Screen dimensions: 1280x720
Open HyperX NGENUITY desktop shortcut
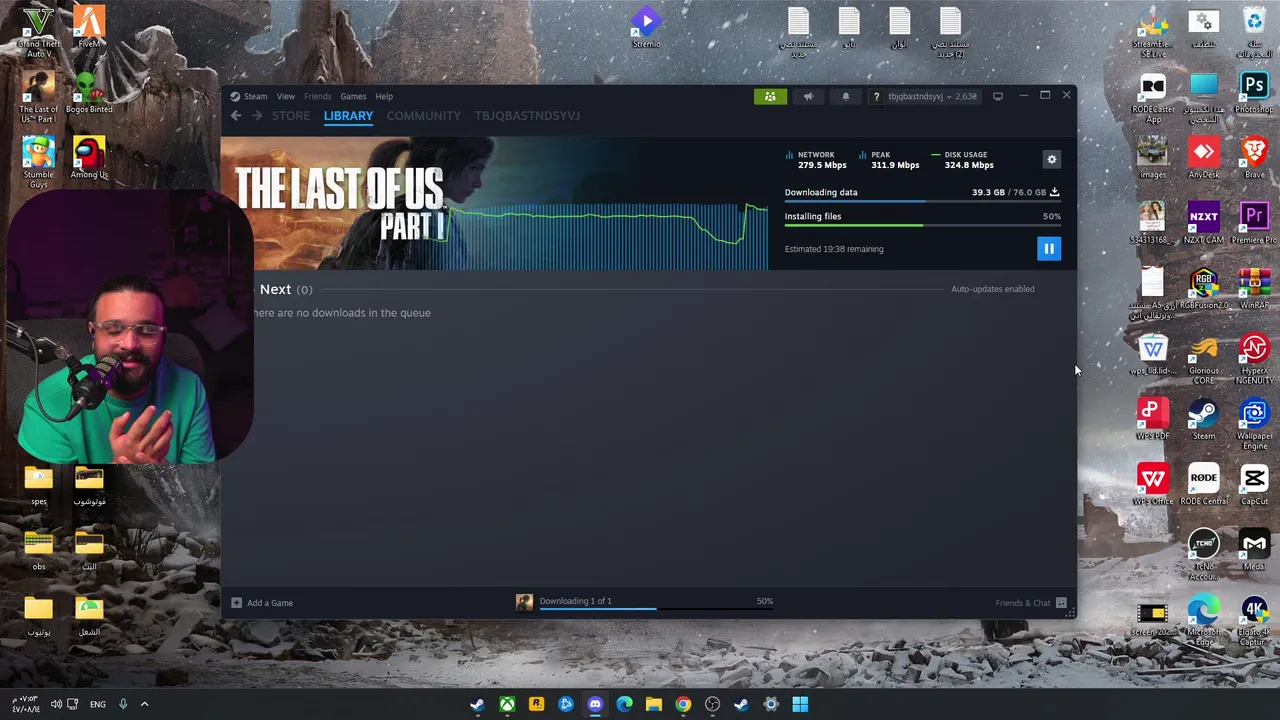click(1254, 359)
